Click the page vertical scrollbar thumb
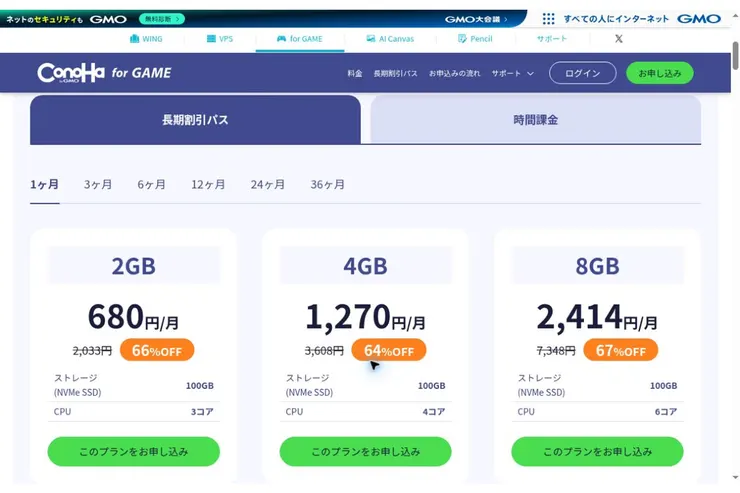The image size is (740, 493). [735, 56]
